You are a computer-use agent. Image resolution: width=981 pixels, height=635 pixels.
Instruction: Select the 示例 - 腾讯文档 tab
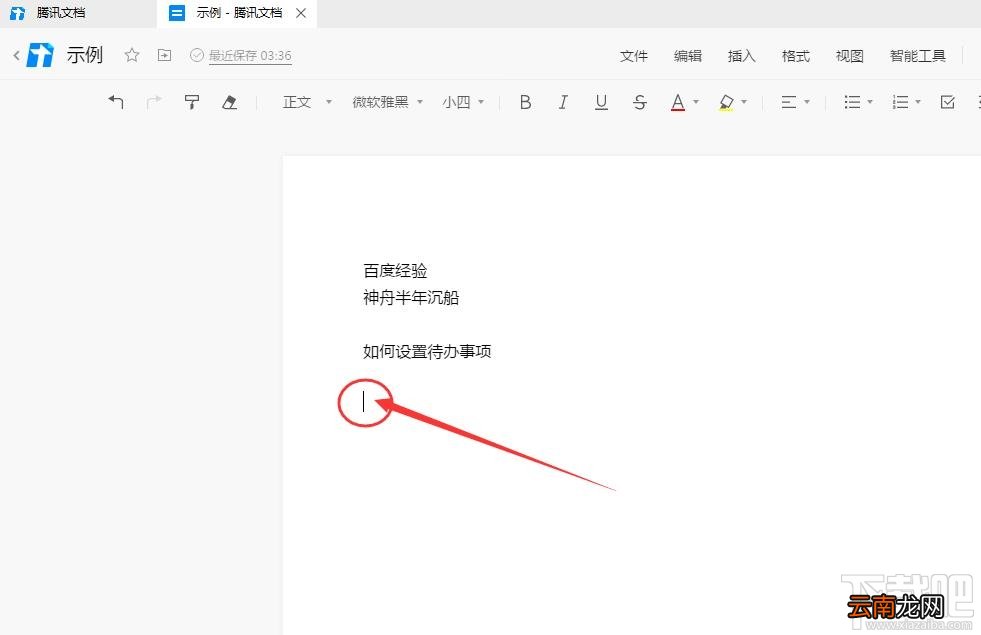pos(238,13)
